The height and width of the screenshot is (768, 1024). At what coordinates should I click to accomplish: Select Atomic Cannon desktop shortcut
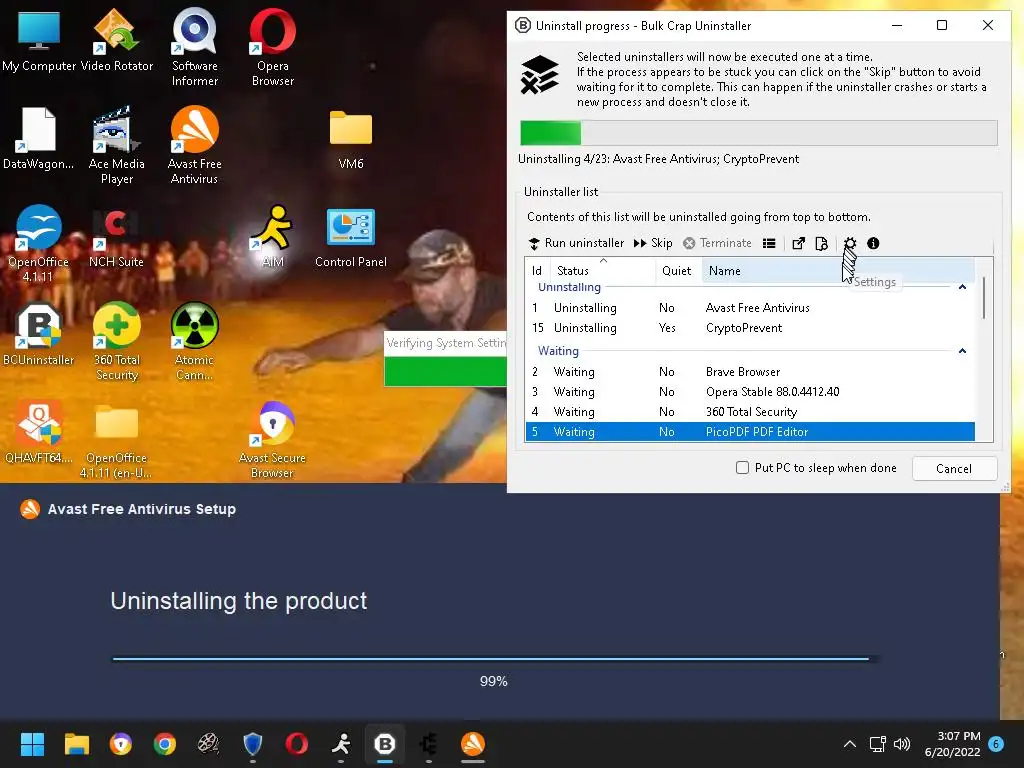coord(195,341)
